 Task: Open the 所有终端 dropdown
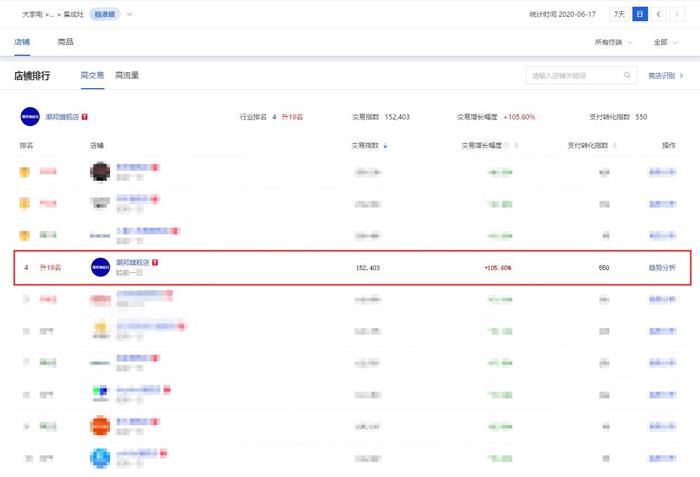coord(613,42)
